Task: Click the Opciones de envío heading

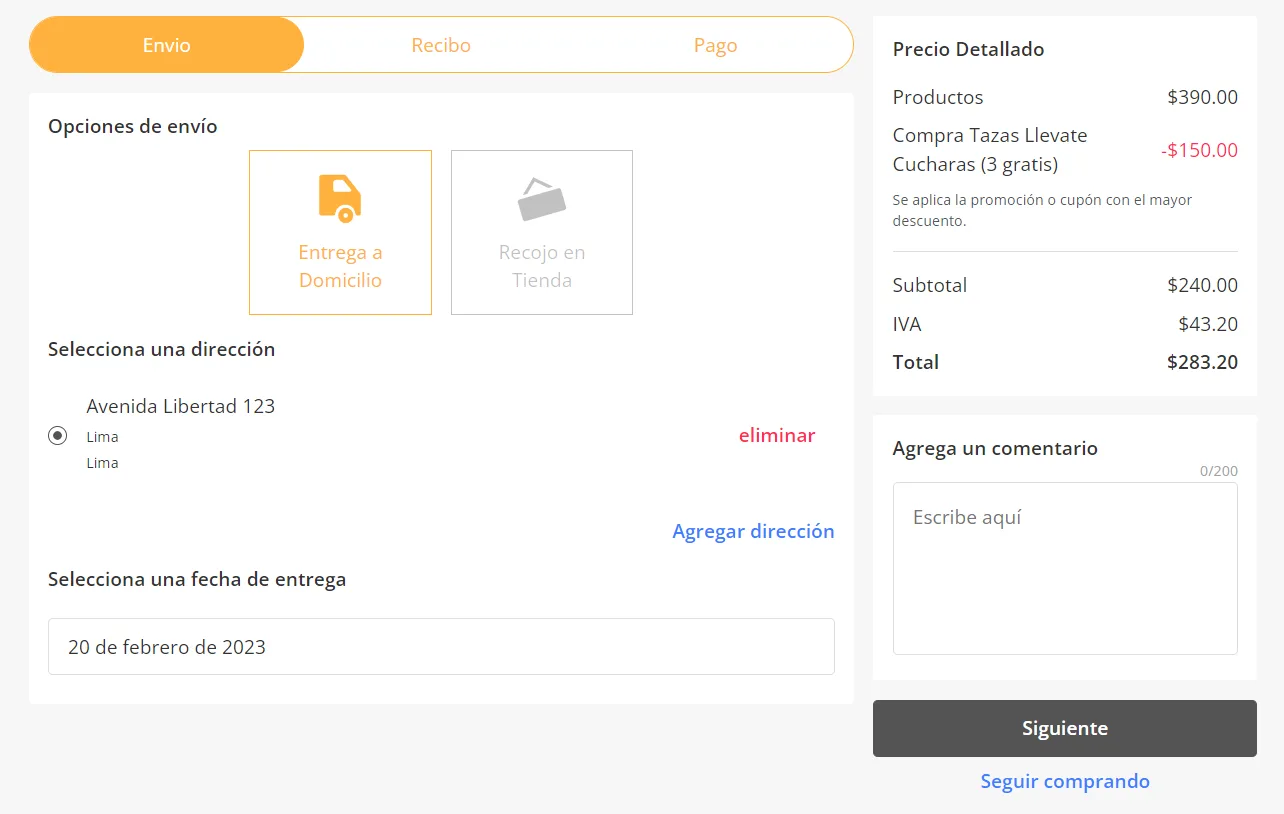Action: (133, 126)
